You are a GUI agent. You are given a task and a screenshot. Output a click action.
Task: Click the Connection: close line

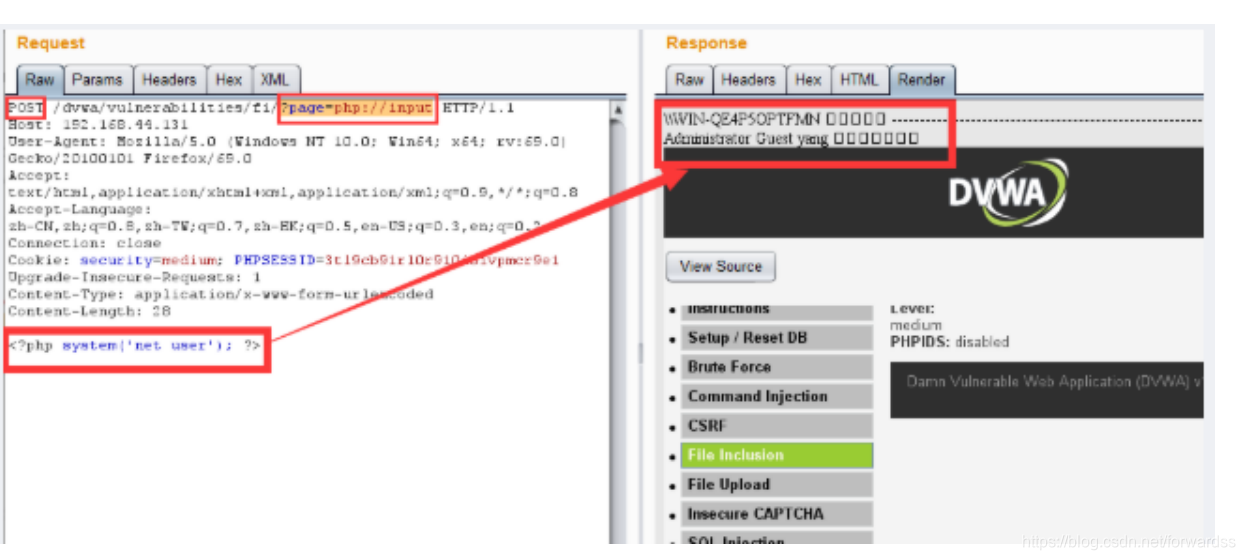(84, 243)
